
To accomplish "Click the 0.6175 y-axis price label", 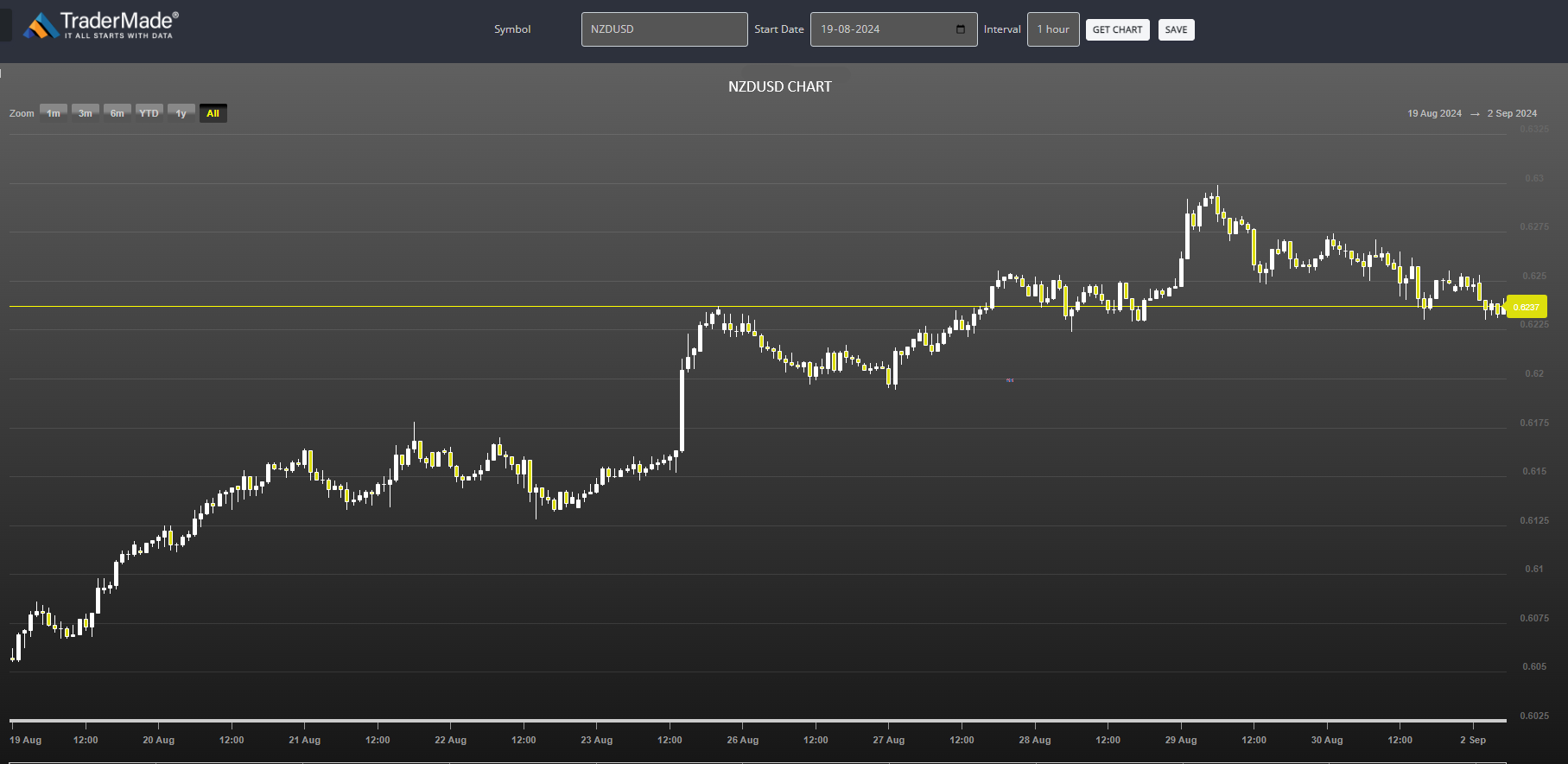I will (1534, 423).
